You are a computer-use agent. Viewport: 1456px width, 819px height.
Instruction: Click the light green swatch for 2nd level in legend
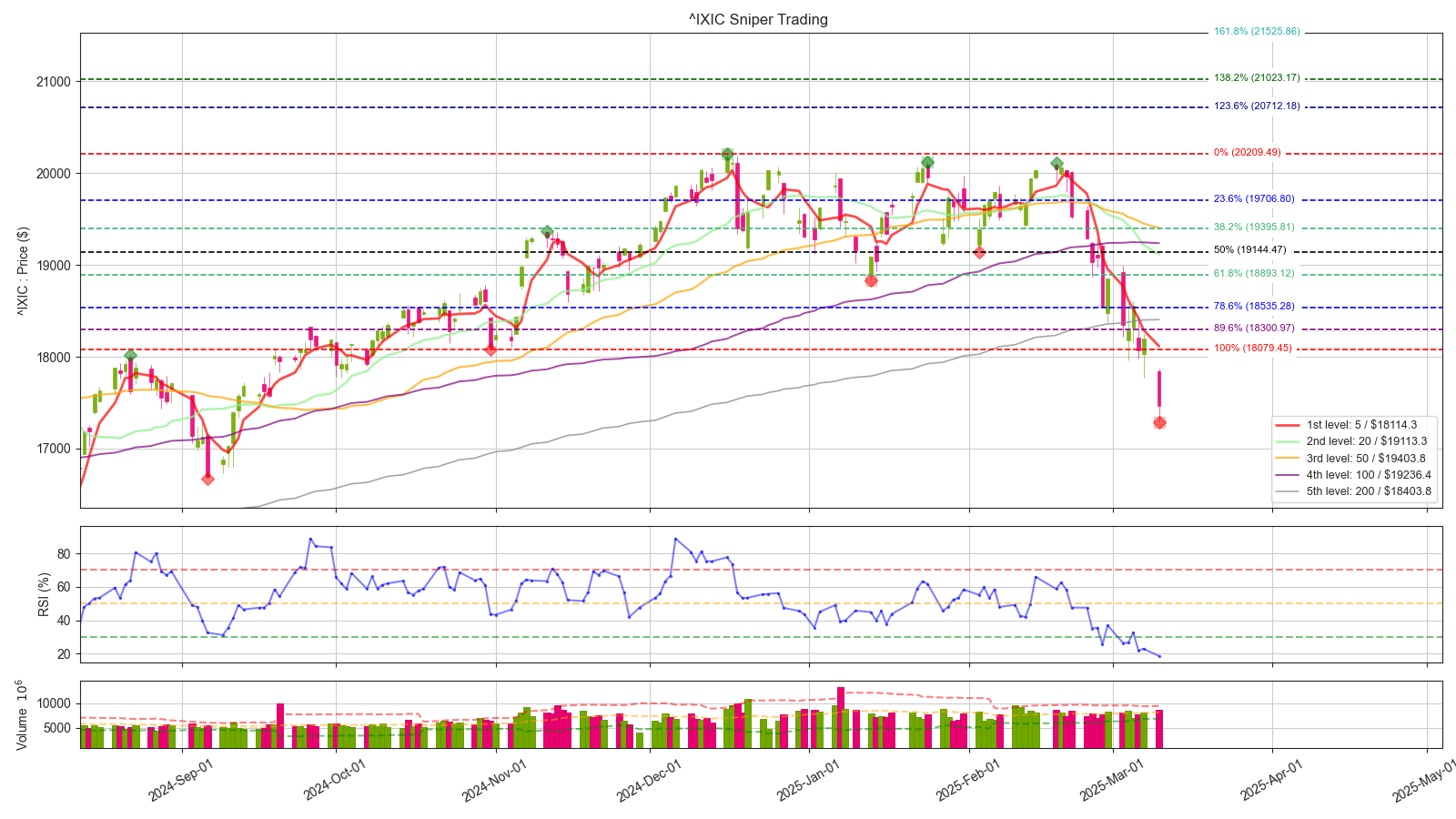coord(1289,441)
